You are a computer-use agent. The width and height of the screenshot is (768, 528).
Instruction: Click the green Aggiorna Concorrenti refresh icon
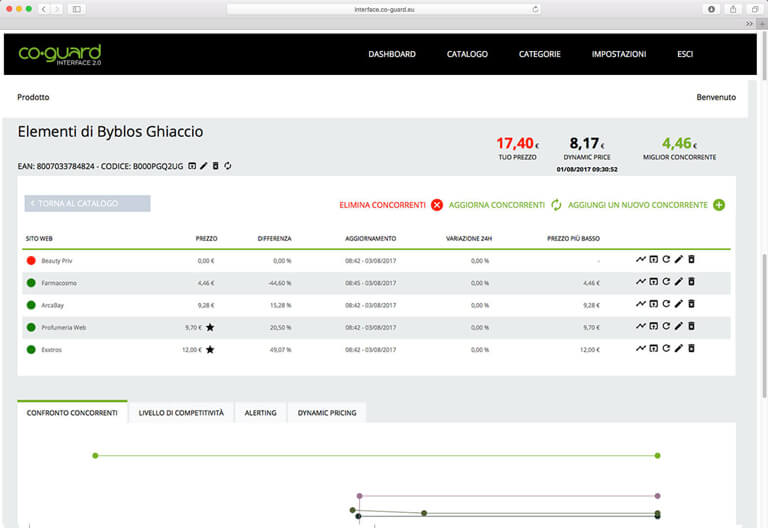coord(556,205)
